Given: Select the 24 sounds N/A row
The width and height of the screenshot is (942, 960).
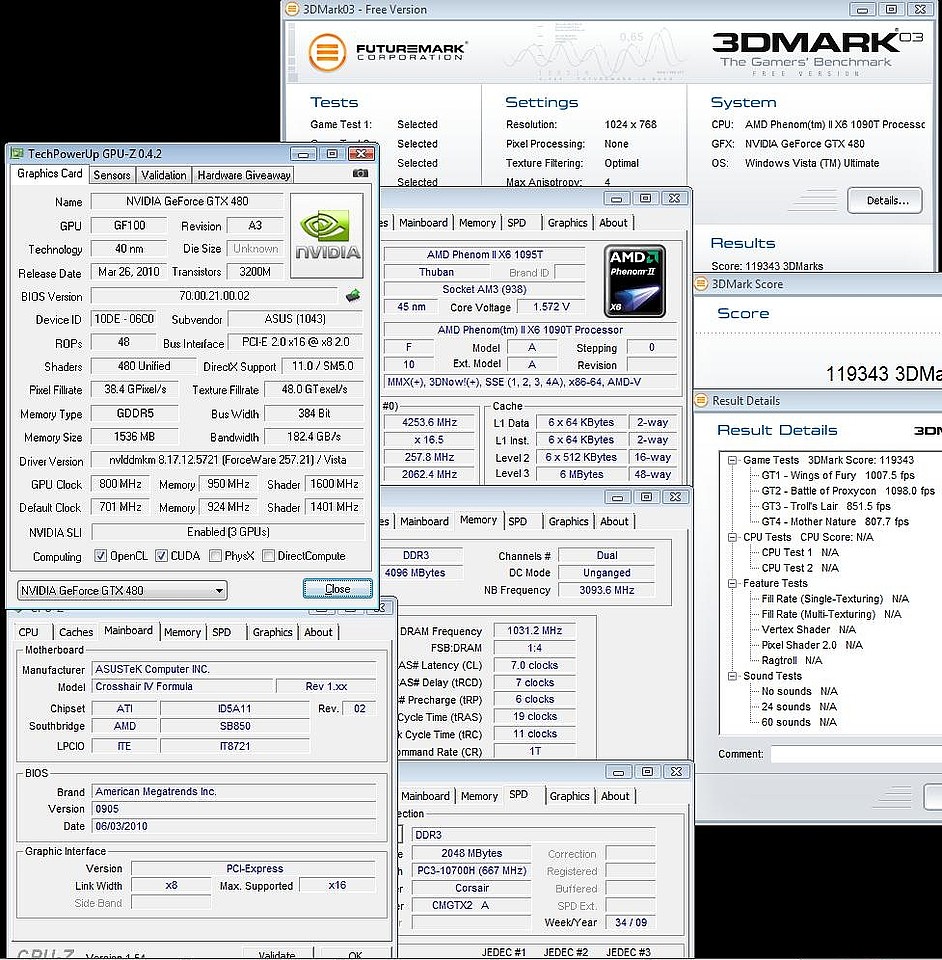Looking at the screenshot, I should coord(799,707).
